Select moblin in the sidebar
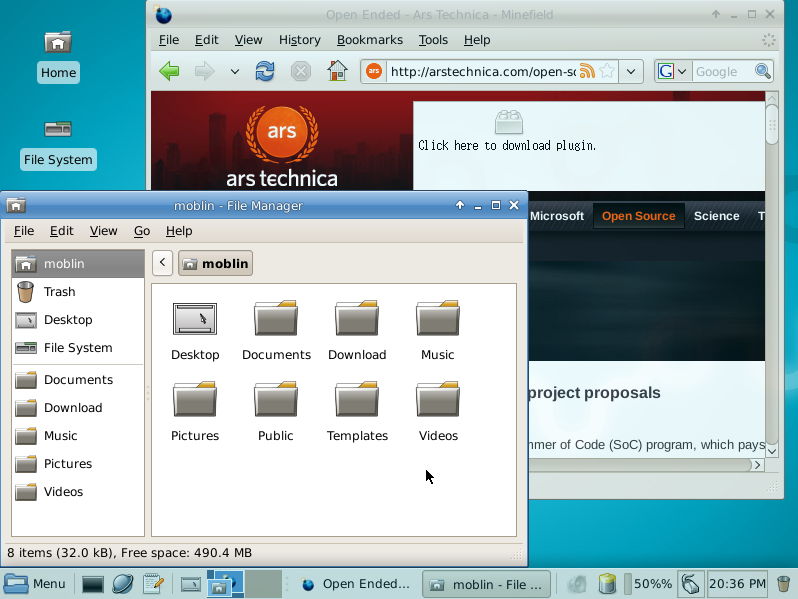The image size is (798, 599). (78, 264)
